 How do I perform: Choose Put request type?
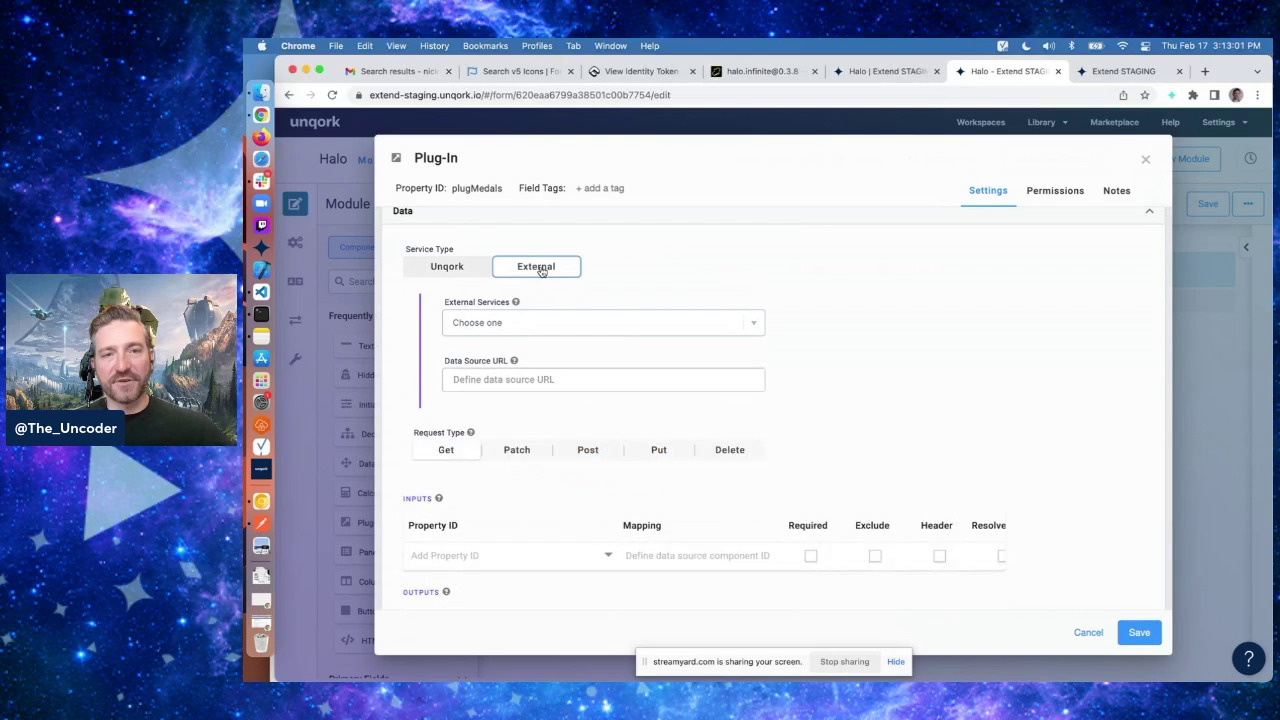(659, 450)
